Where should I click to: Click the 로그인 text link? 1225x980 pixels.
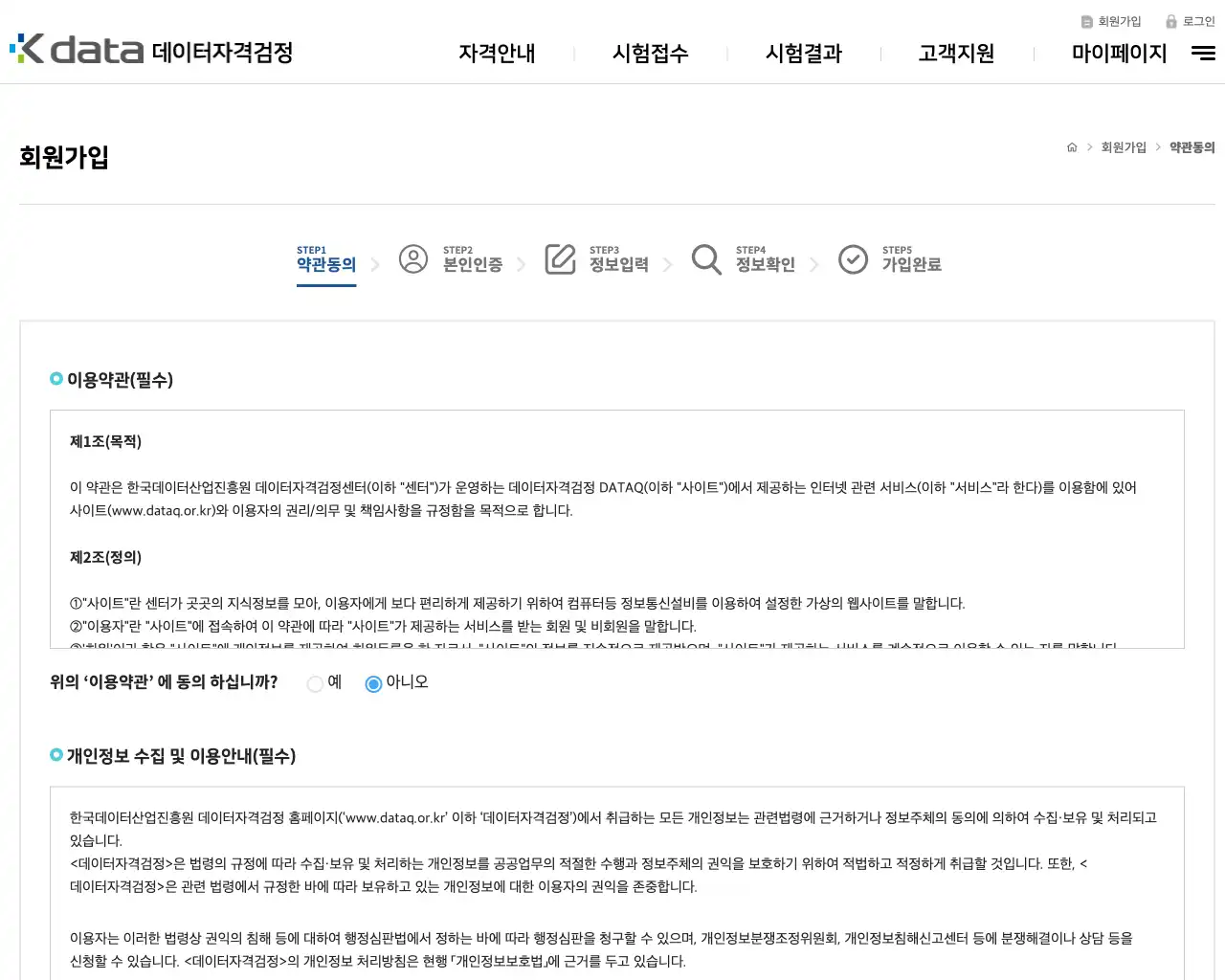coord(1194,21)
